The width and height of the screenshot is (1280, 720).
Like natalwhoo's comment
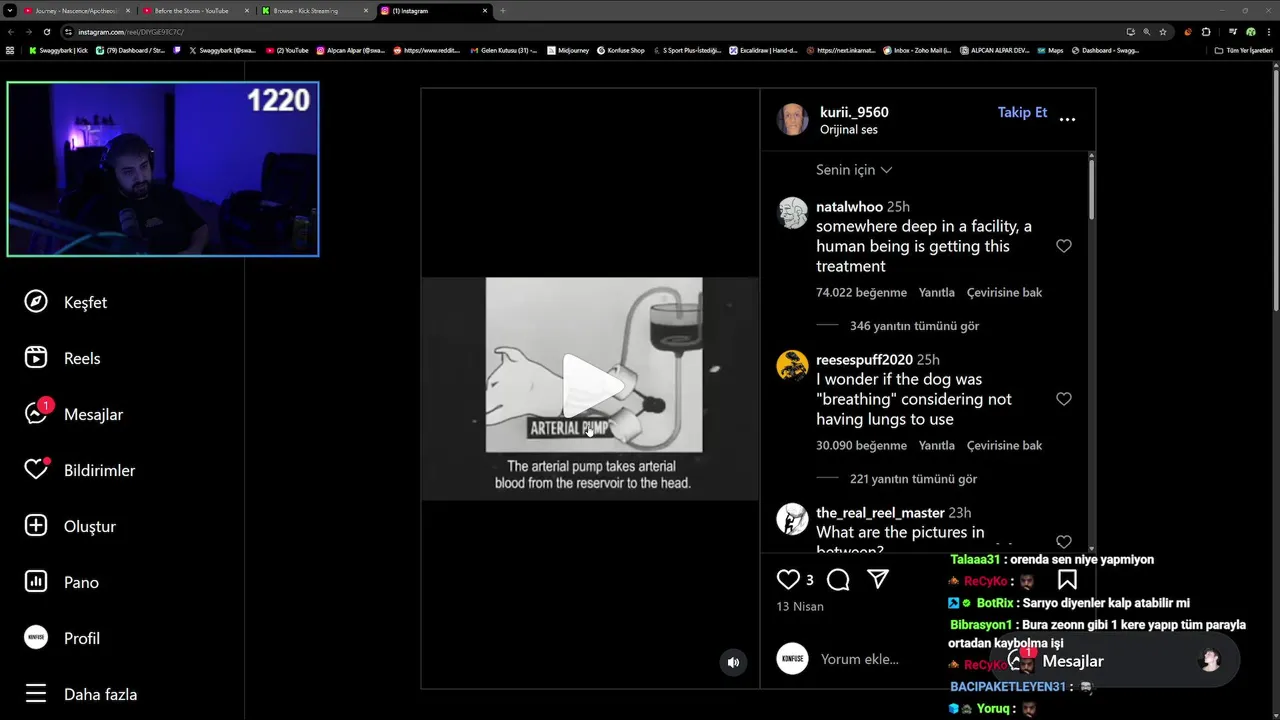[x=1064, y=246]
